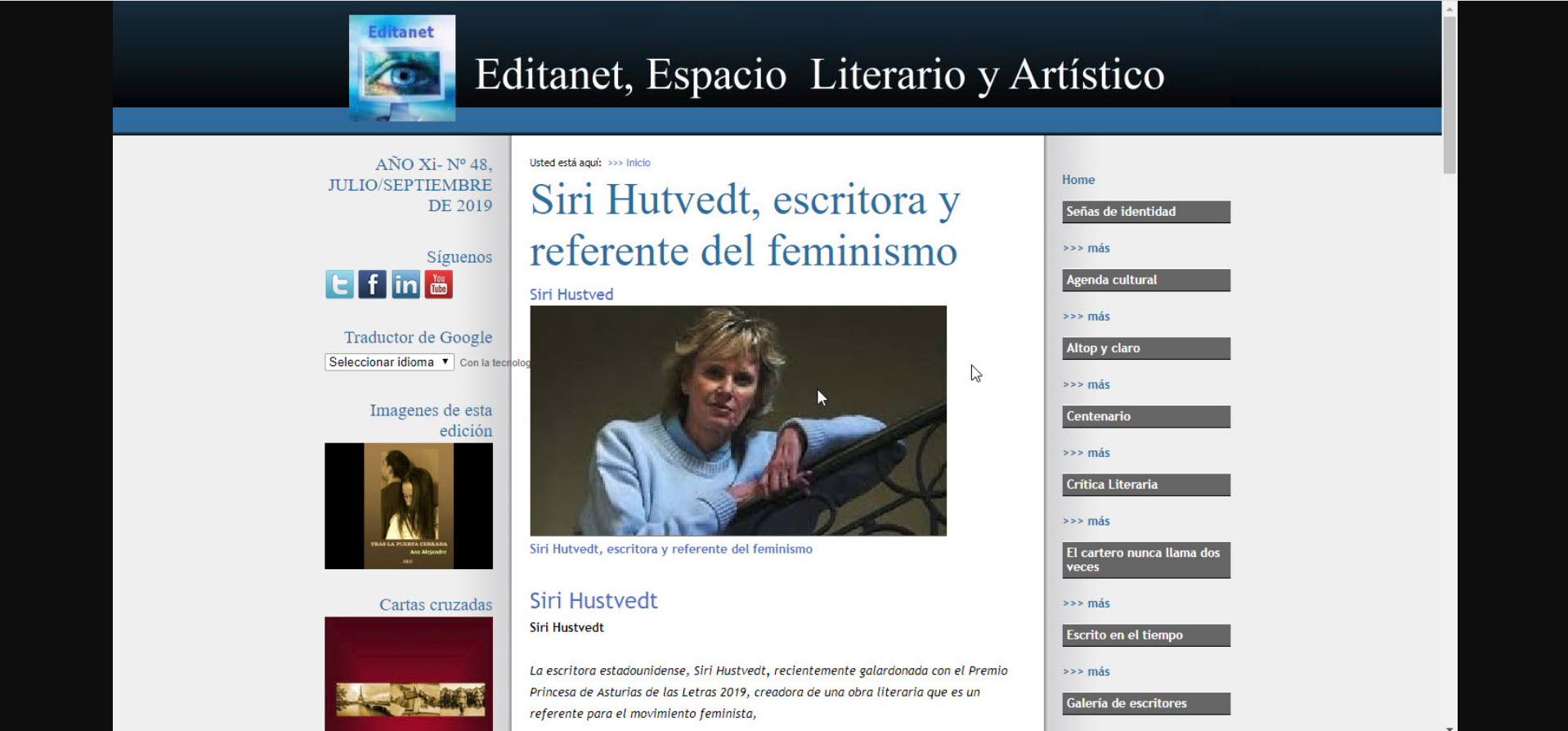
Task: Go to the Centenario section
Action: click(x=1145, y=417)
